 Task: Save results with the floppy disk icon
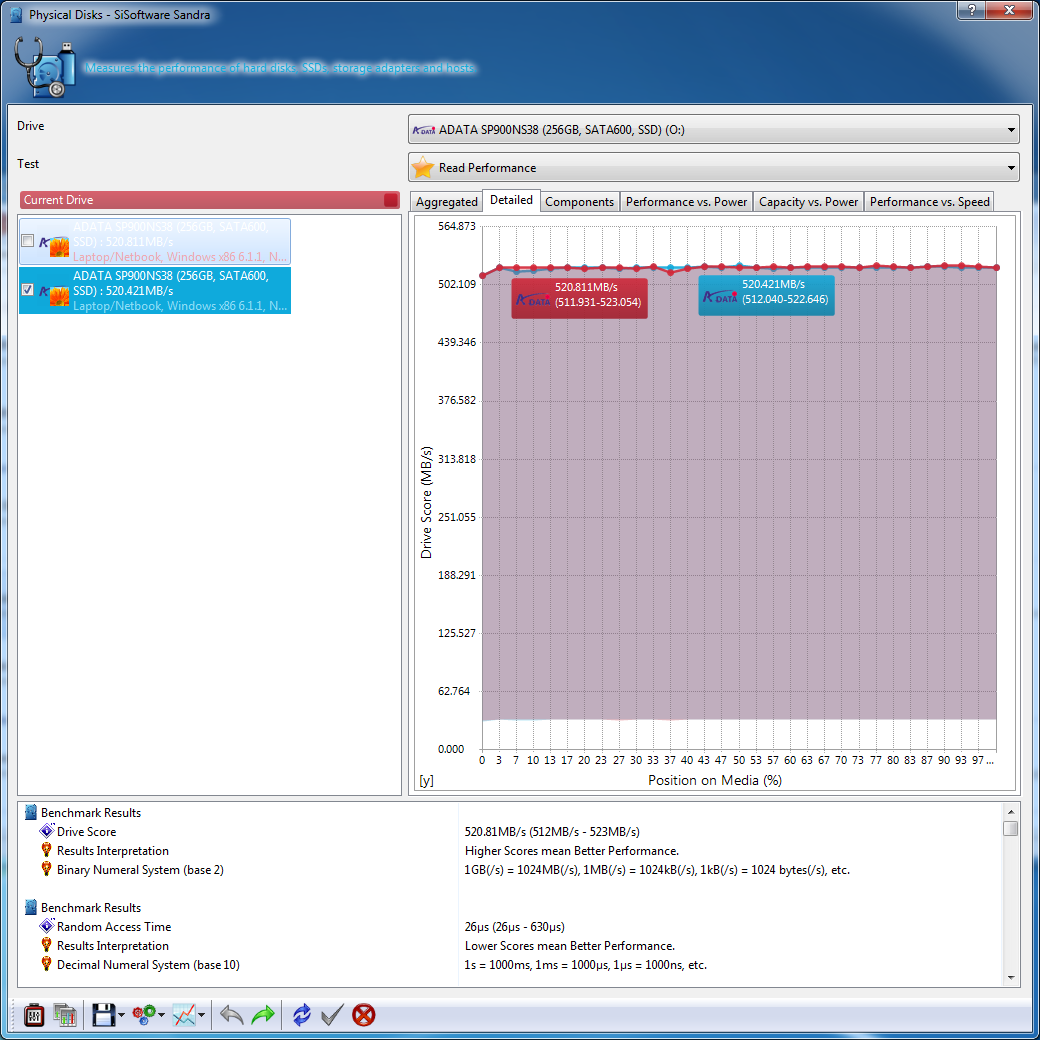103,1015
